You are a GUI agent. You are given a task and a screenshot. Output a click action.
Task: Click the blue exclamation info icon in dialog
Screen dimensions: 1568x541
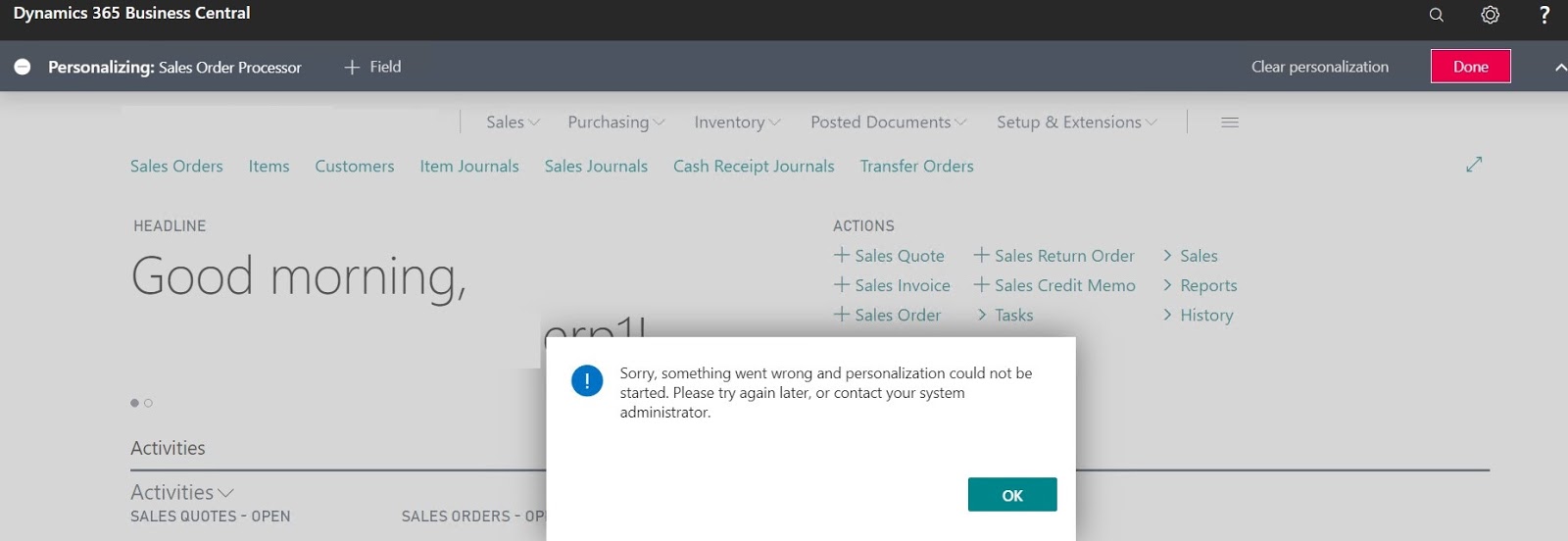click(587, 380)
